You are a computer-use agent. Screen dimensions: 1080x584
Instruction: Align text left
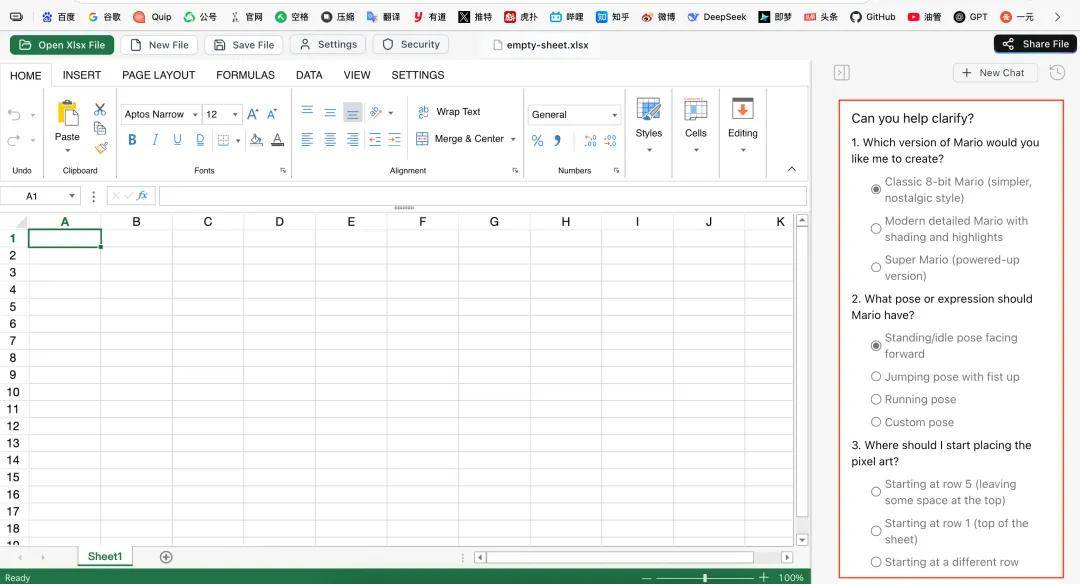(307, 140)
